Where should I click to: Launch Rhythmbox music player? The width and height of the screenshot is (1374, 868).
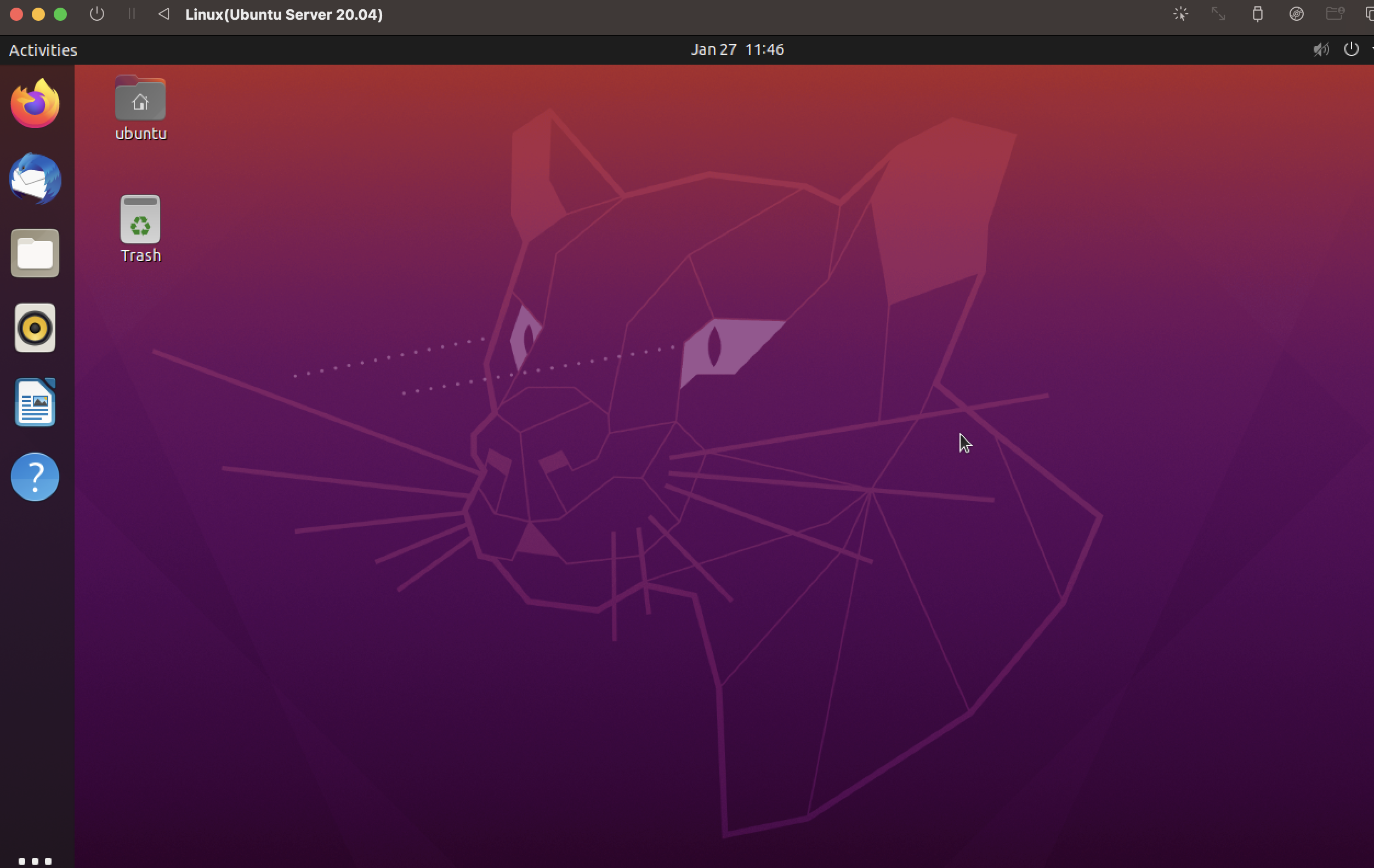(35, 328)
